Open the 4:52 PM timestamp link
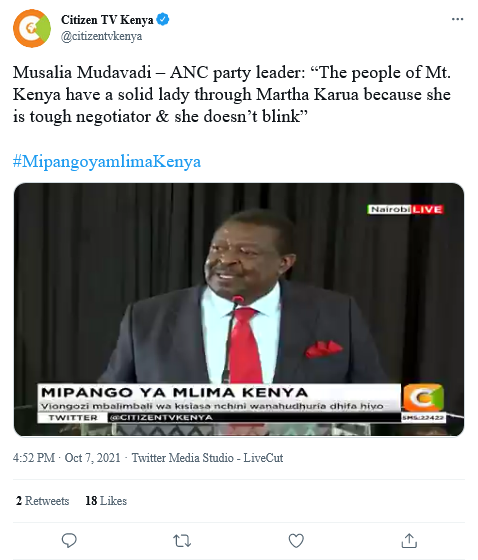Image resolution: width=478 pixels, height=560 pixels. (x=34, y=458)
